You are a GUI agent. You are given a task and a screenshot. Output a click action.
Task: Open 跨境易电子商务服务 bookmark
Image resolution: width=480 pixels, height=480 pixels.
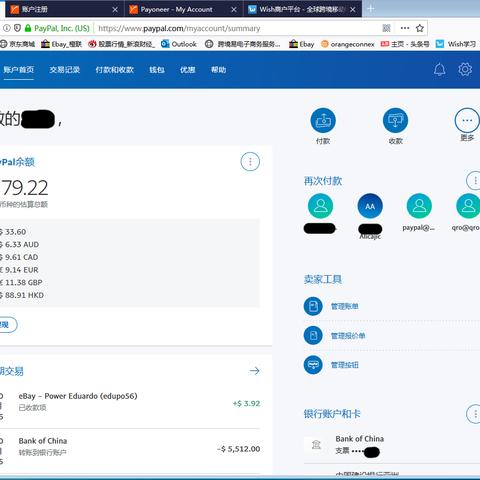[x=242, y=44]
